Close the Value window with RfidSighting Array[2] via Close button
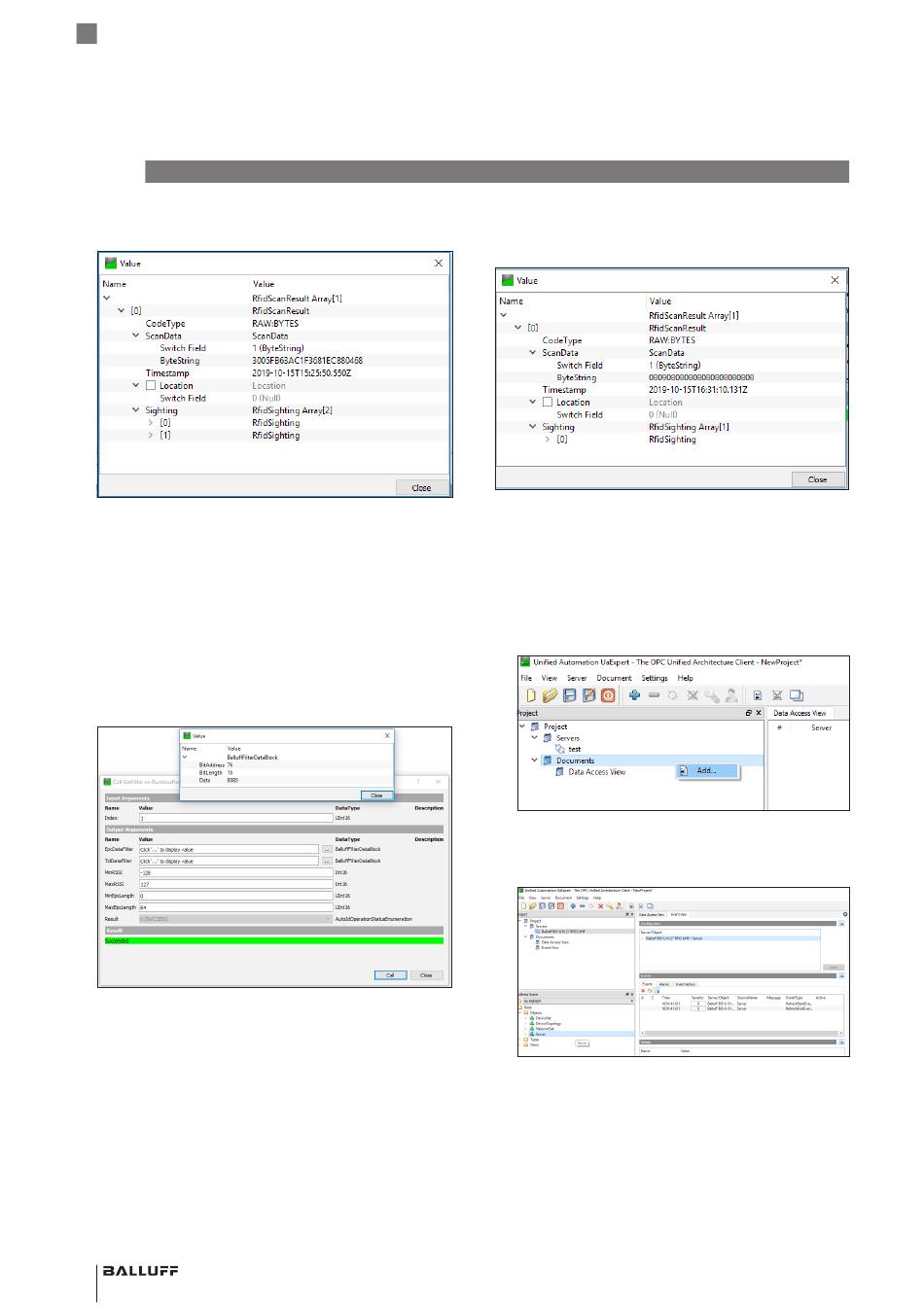This screenshot has height=1307, width=924. [x=421, y=488]
